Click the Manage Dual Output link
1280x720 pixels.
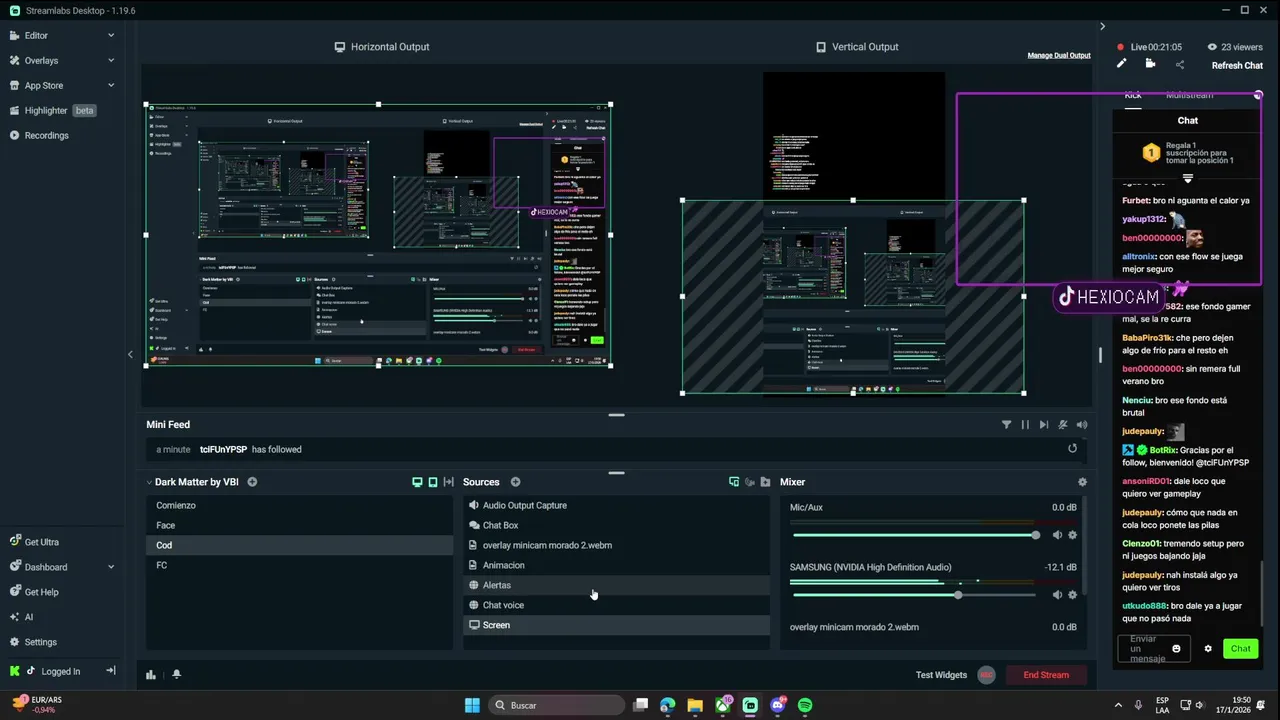pyautogui.click(x=1059, y=55)
